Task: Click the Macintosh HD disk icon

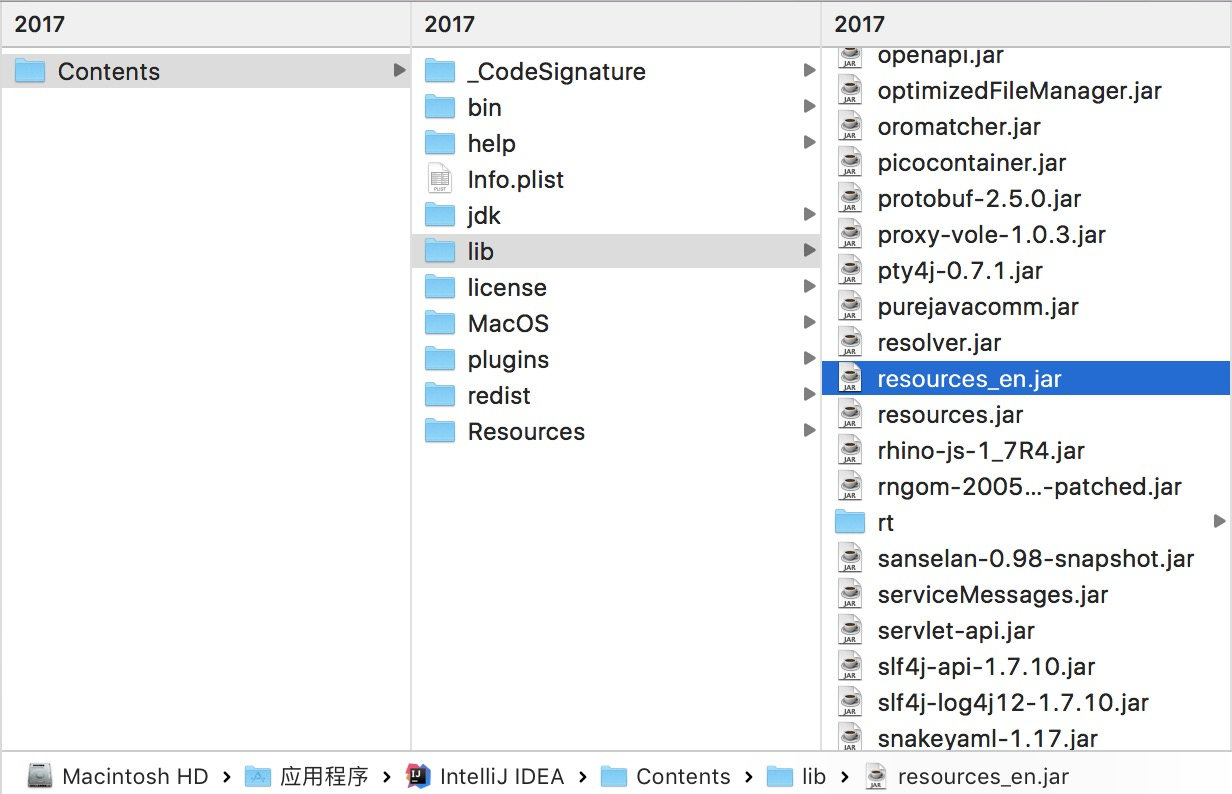Action: (x=39, y=775)
